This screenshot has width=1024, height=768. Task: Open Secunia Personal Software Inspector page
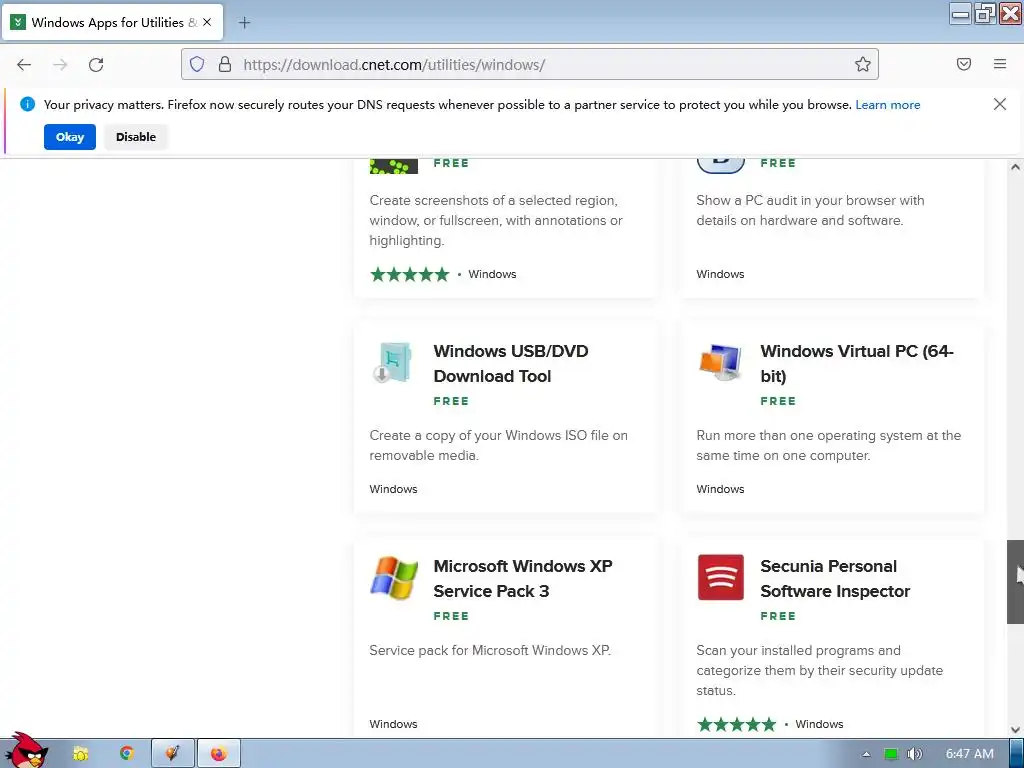(835, 579)
